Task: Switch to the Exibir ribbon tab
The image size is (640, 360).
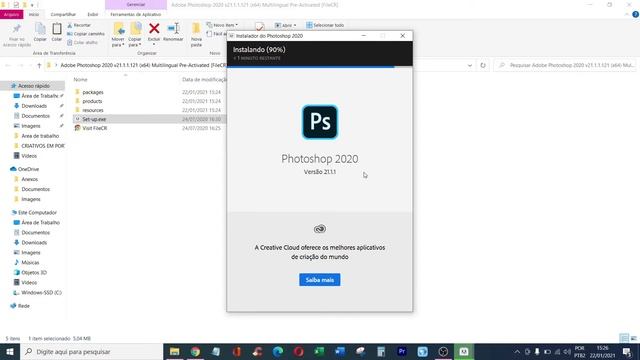Action: pyautogui.click(x=93, y=14)
